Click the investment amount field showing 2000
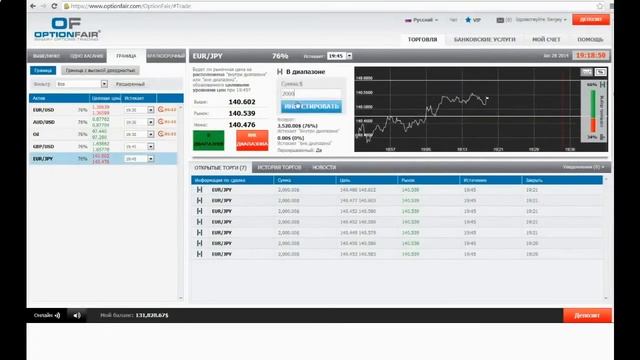The height and width of the screenshot is (360, 640). (311, 94)
